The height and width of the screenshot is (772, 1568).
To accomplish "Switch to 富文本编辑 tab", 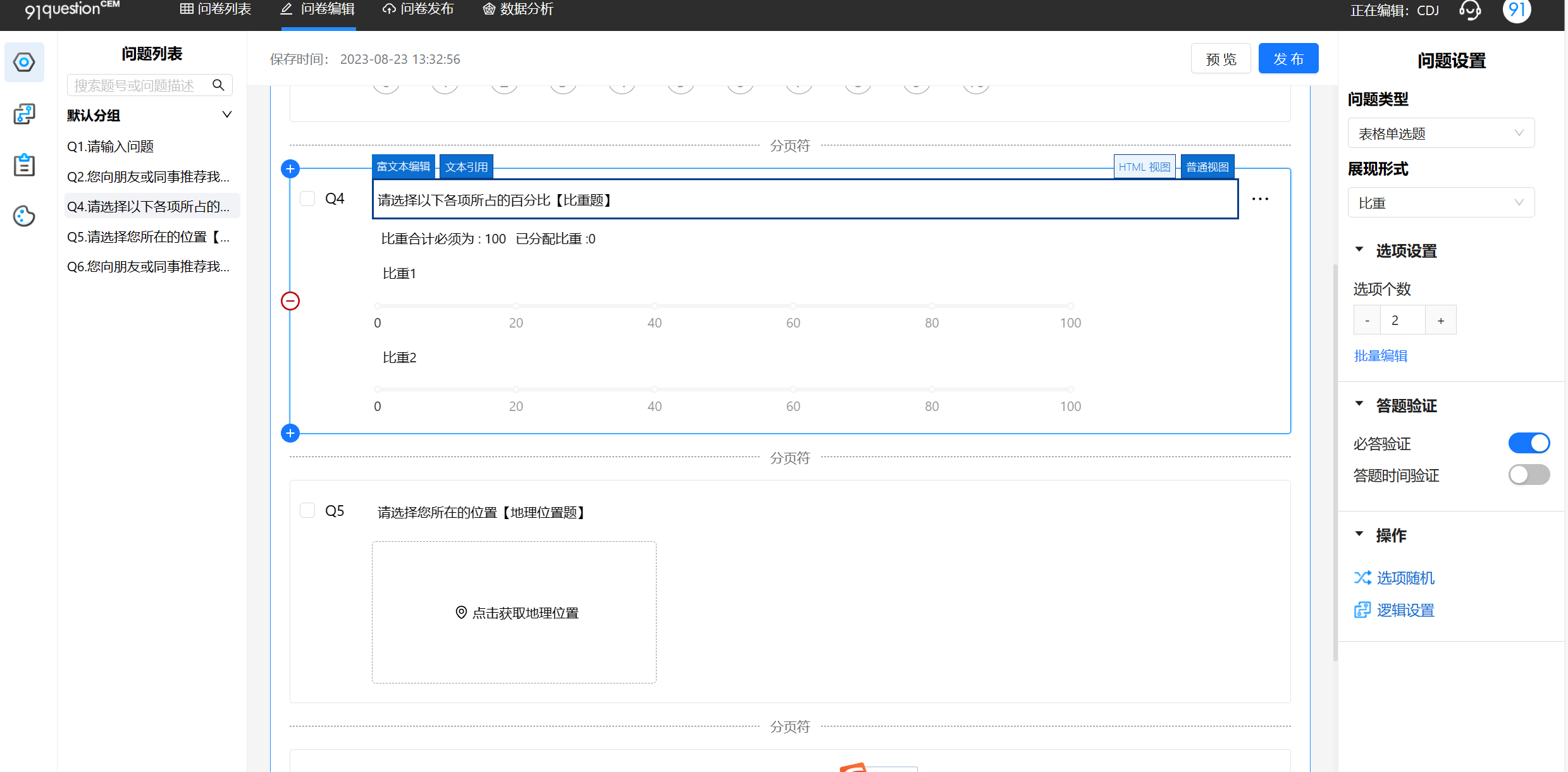I will (404, 167).
